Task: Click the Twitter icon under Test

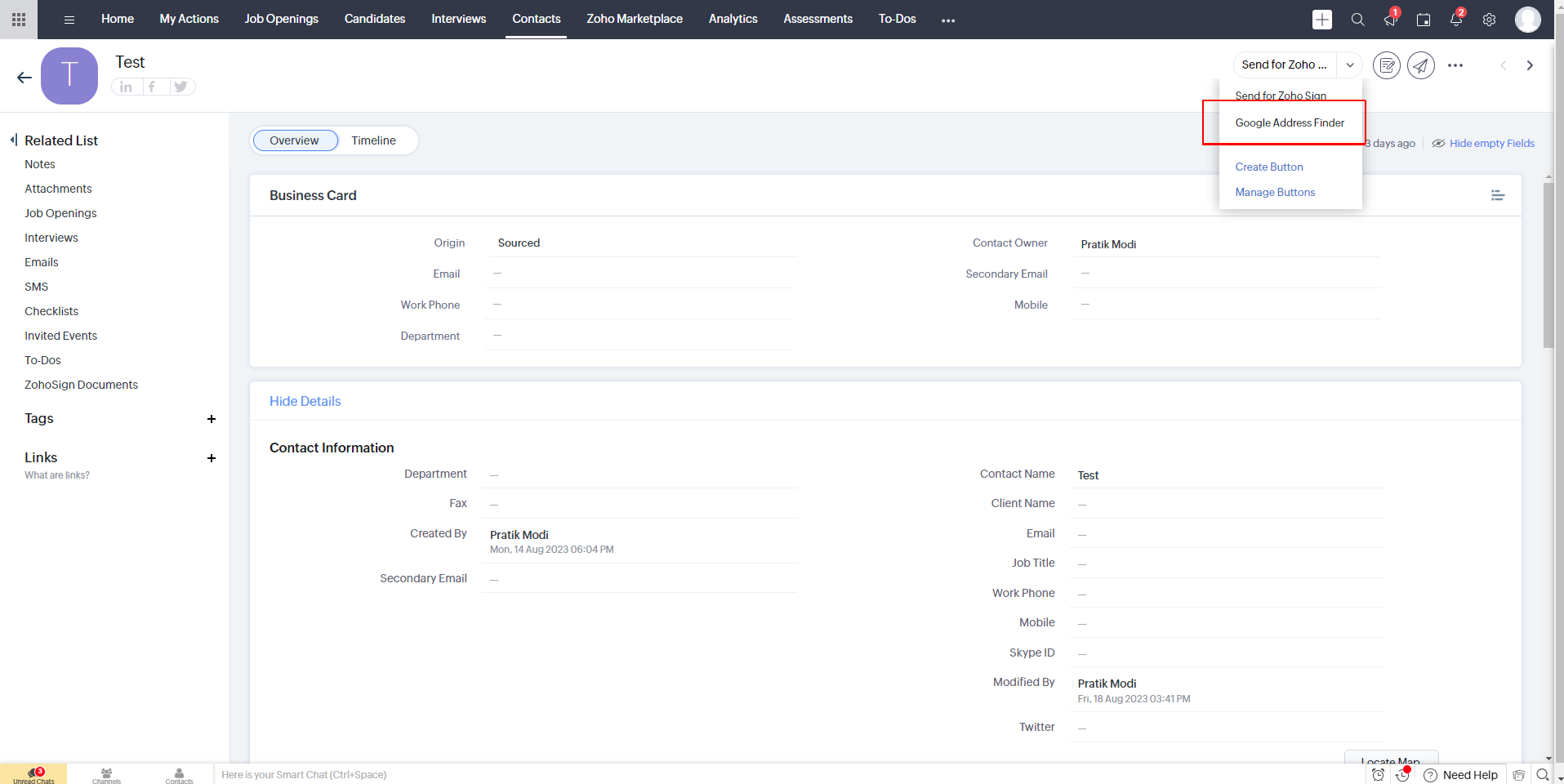Action: coord(181,87)
